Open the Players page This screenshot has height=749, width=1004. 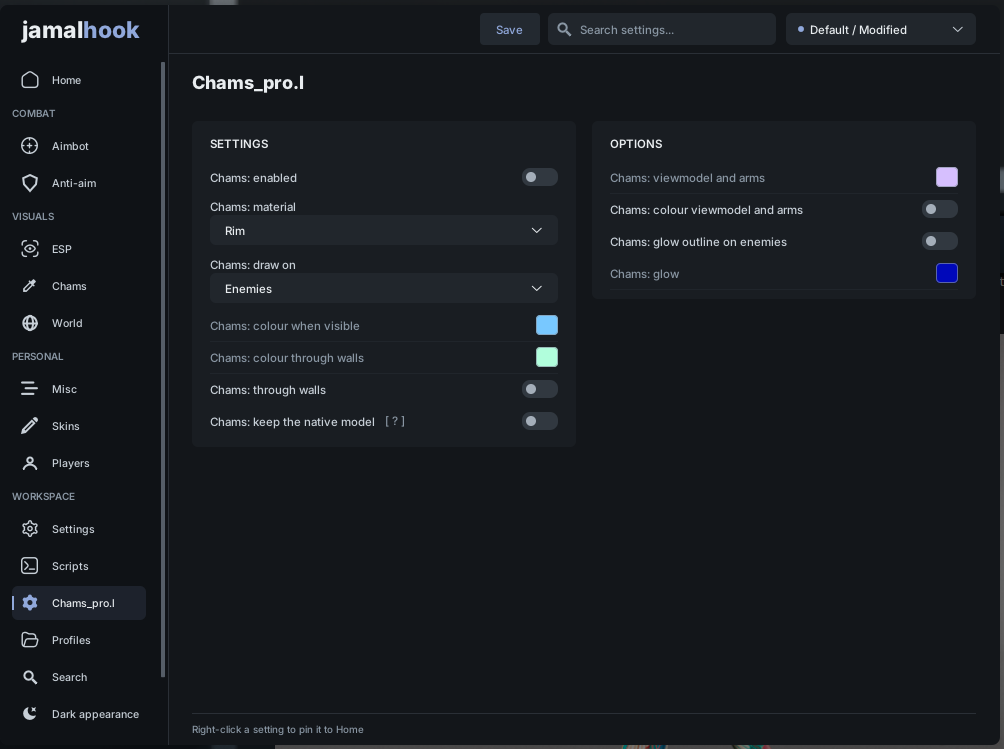[x=79, y=463]
